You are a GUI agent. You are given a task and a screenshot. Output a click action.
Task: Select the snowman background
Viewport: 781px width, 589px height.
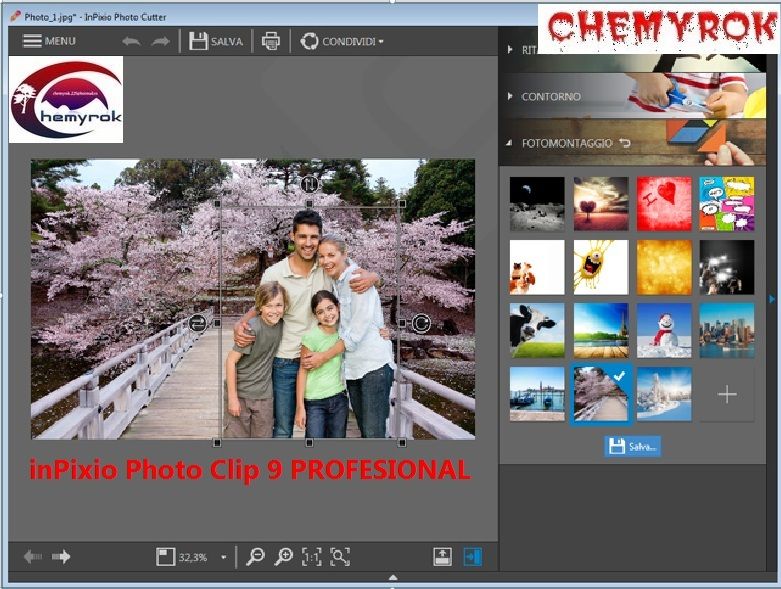click(664, 331)
